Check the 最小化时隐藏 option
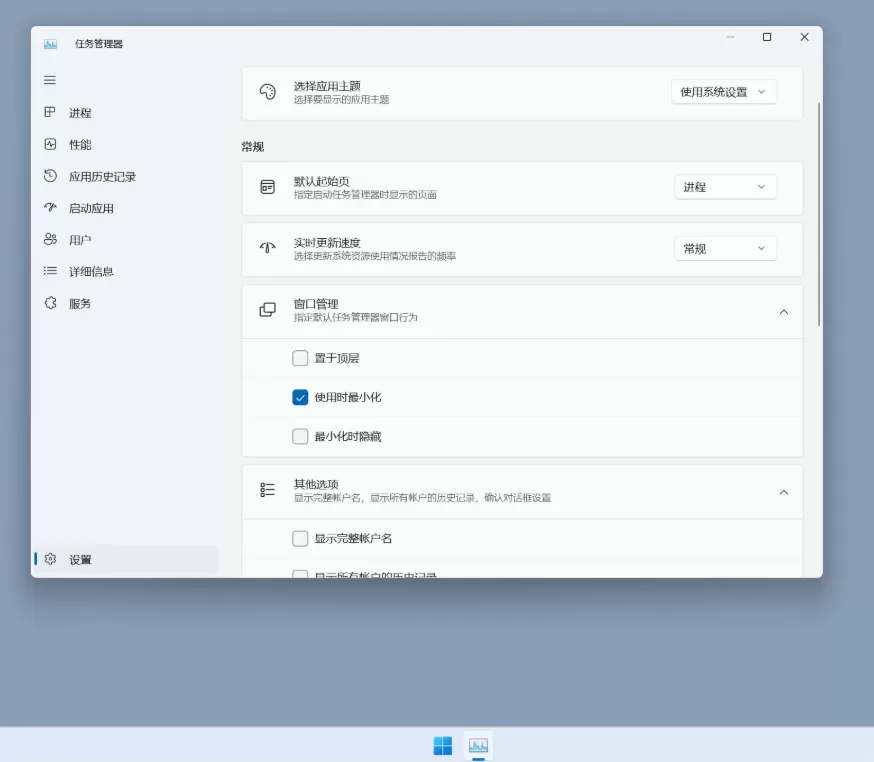The image size is (874, 762). pos(300,436)
